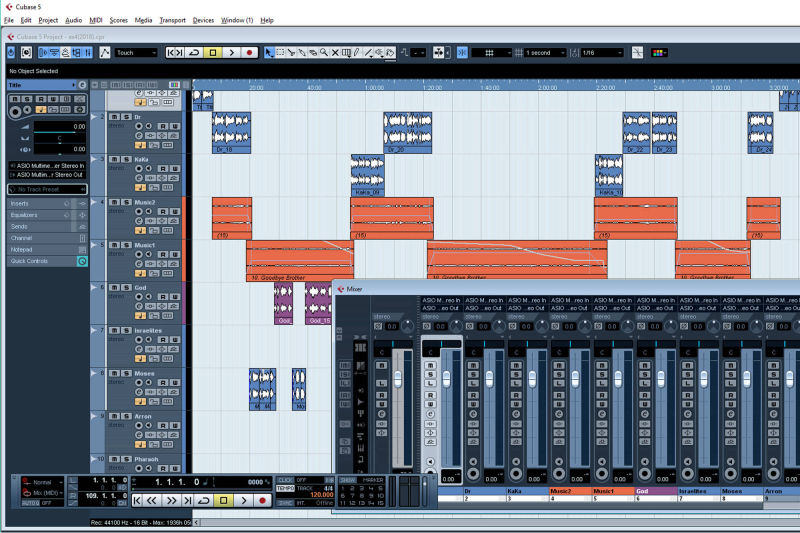
Task: Click the Quick Controls icon in inspector
Action: (x=82, y=261)
